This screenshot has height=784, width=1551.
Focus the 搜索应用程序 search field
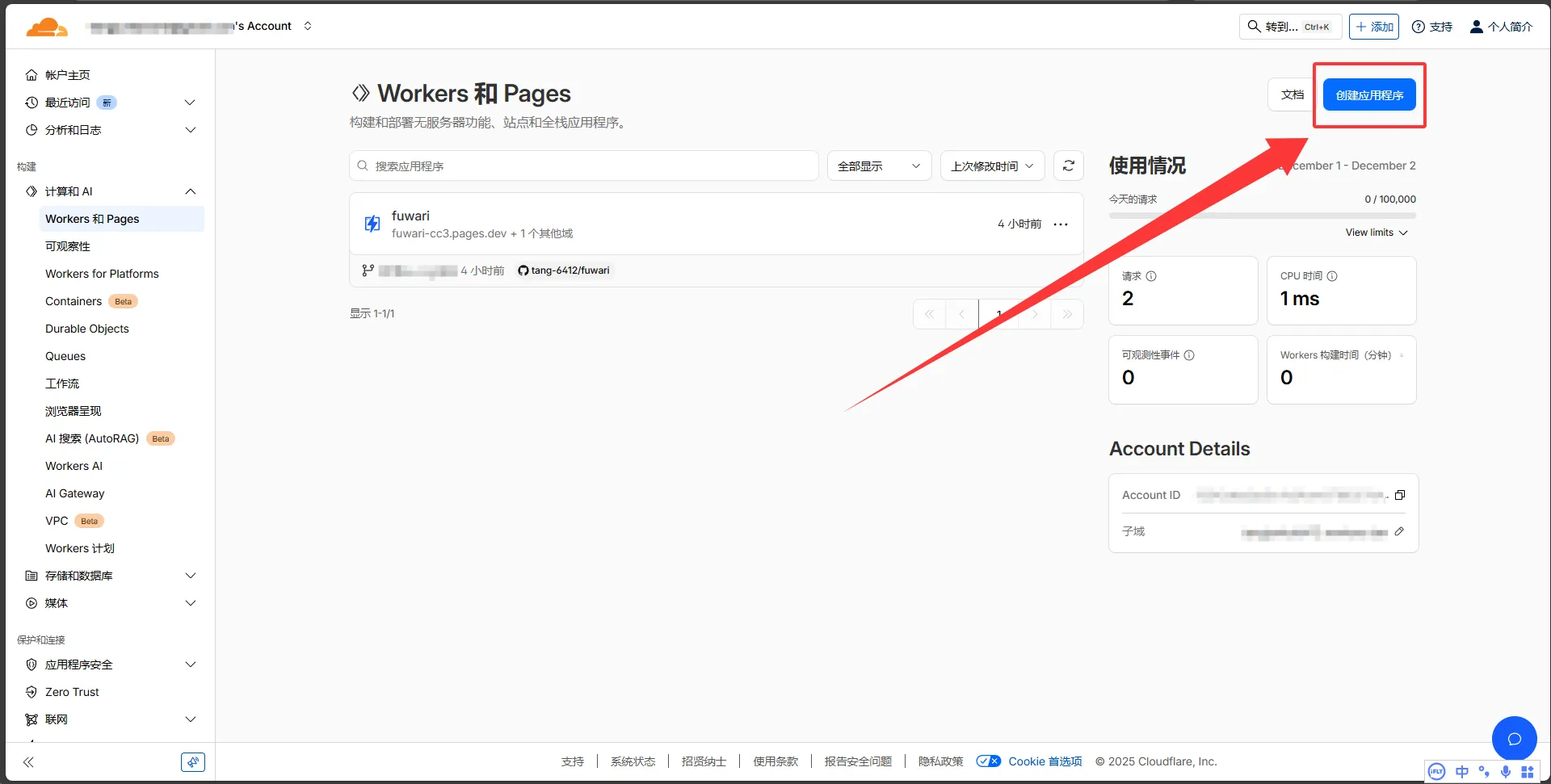pyautogui.click(x=584, y=166)
